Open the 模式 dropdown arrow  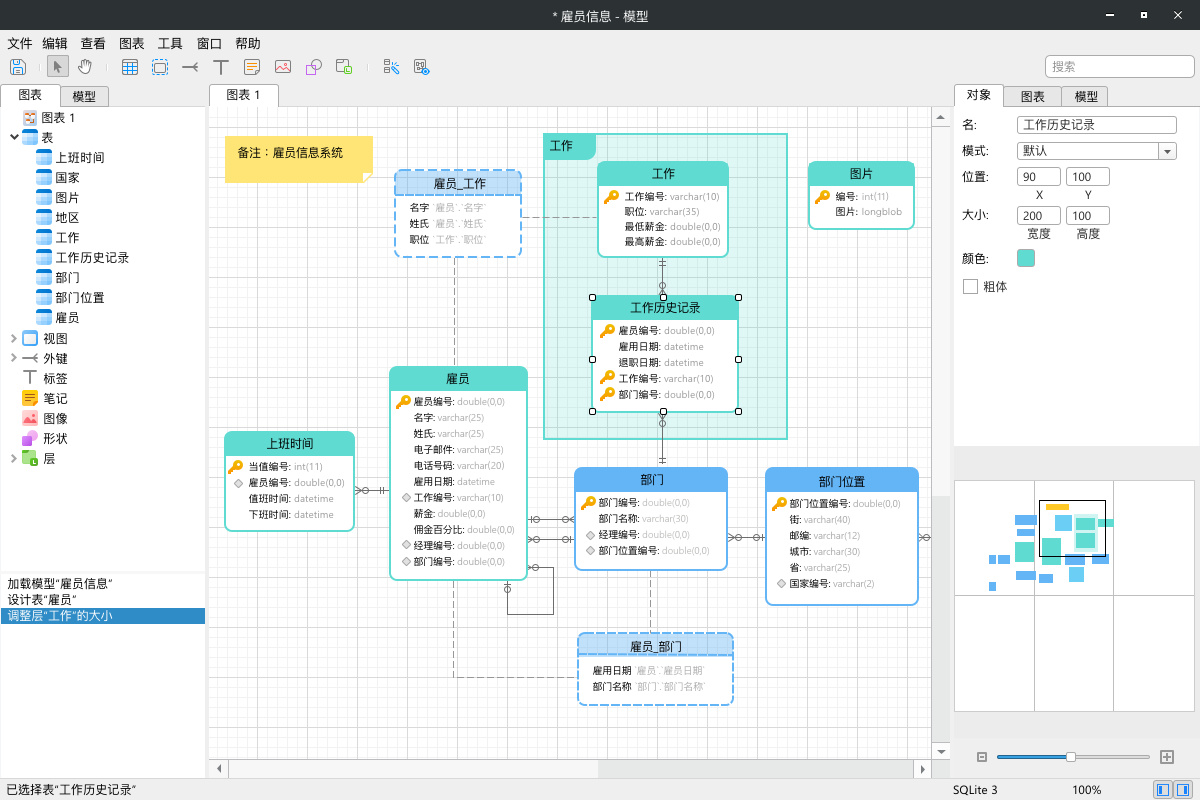tap(1167, 151)
